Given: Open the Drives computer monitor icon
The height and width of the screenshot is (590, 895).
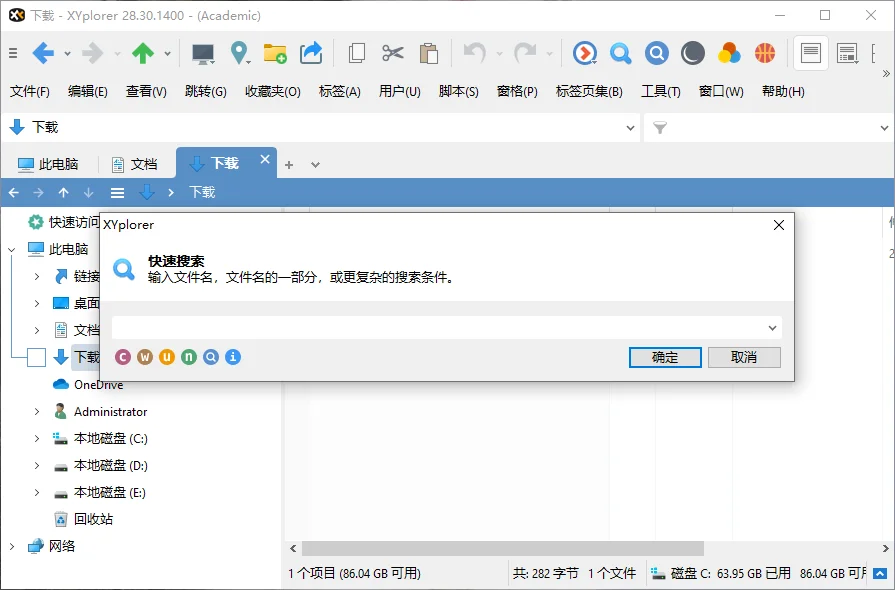Looking at the screenshot, I should pyautogui.click(x=203, y=54).
